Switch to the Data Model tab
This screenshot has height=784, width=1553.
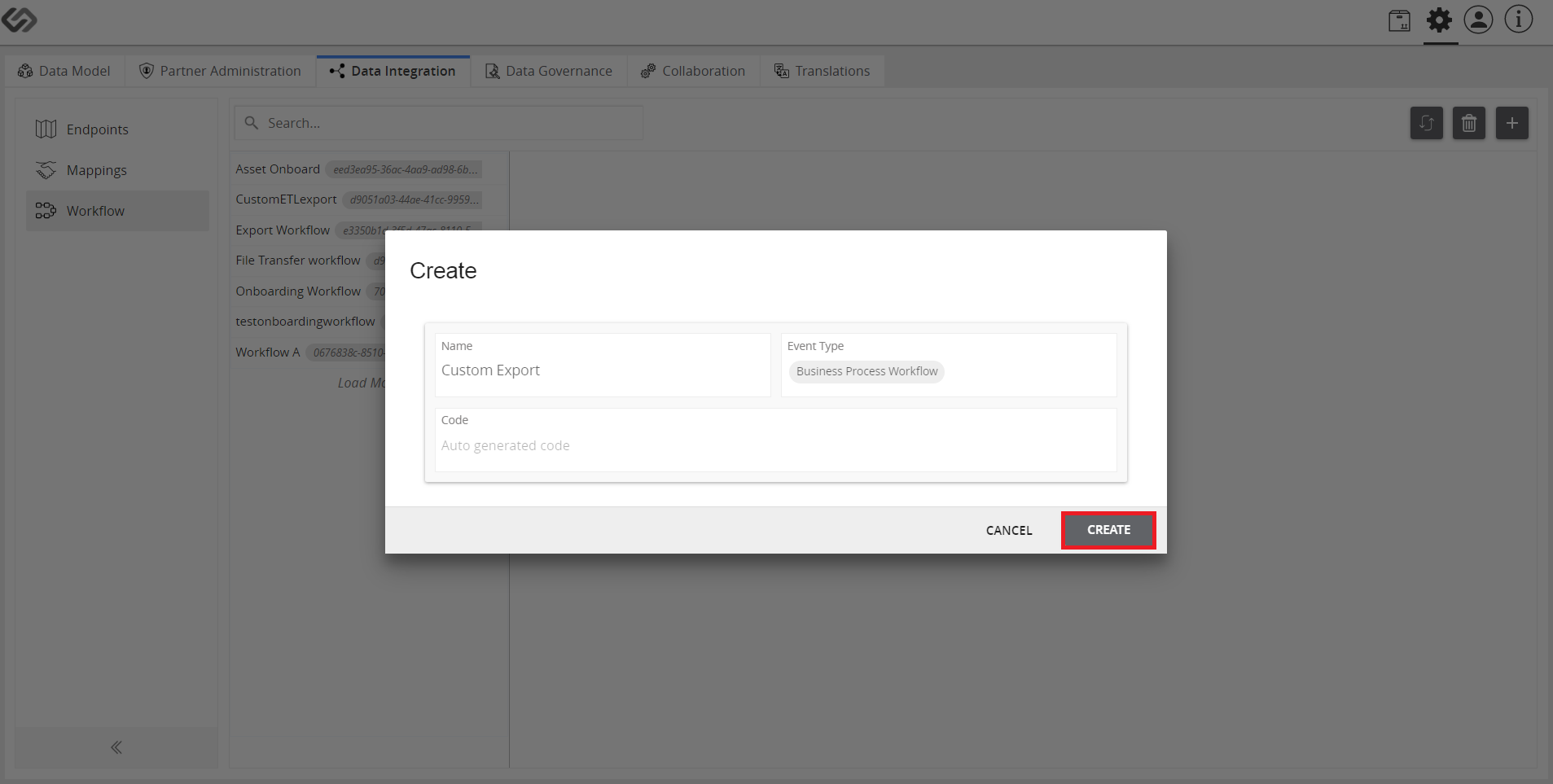[x=64, y=71]
